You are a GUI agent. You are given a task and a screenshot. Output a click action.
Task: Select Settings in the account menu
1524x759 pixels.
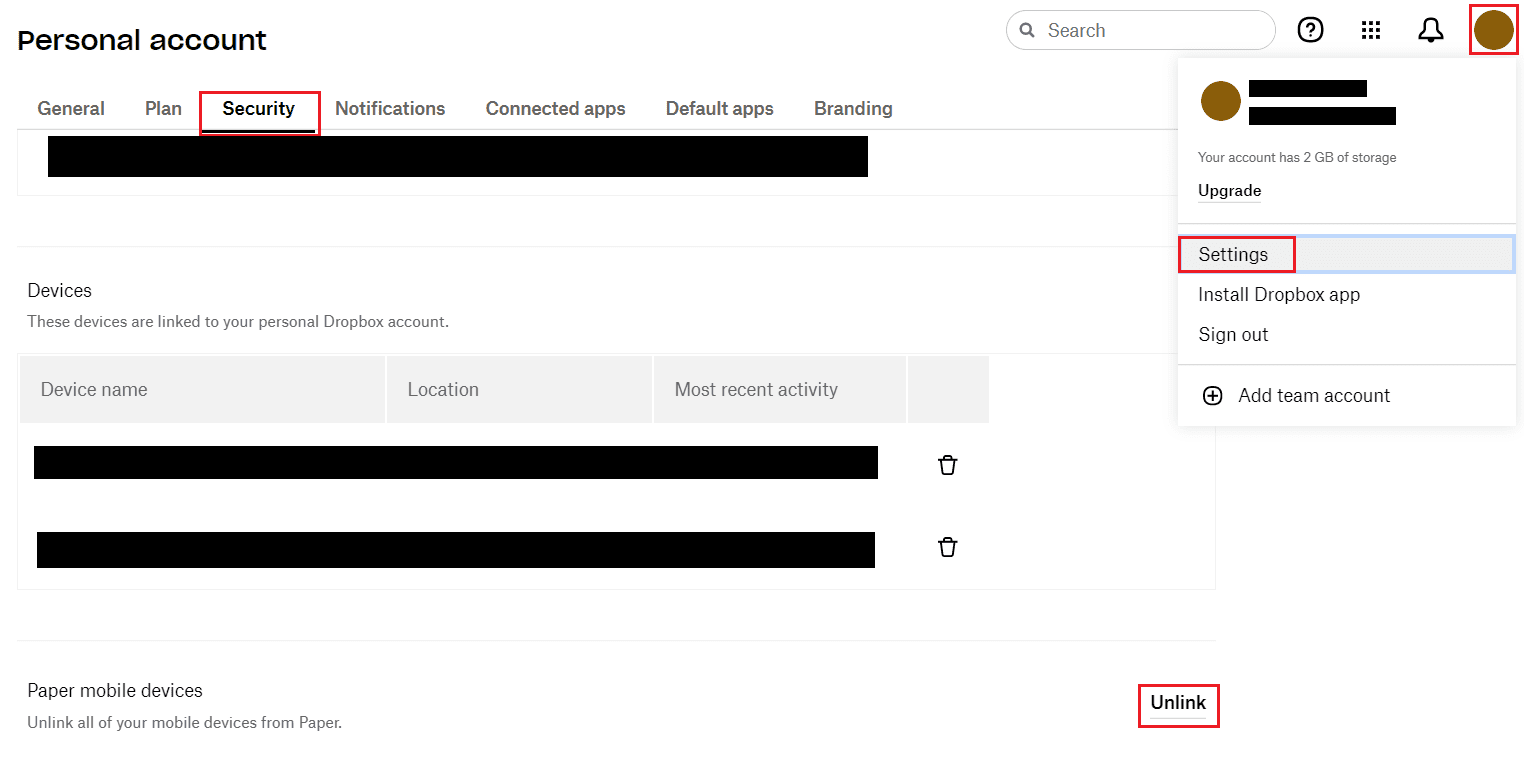tap(1233, 255)
